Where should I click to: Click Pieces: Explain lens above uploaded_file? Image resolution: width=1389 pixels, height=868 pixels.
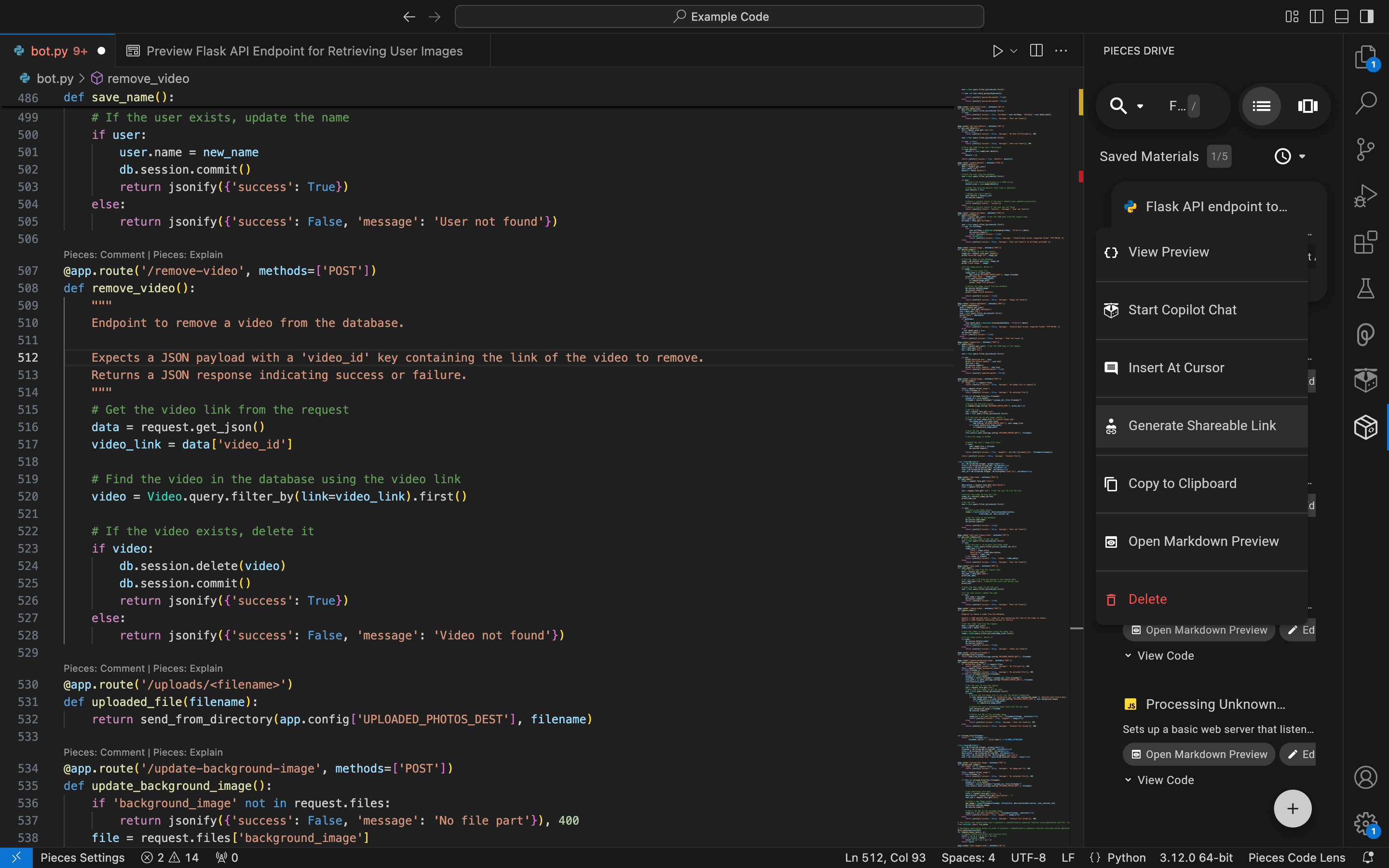[x=188, y=668]
